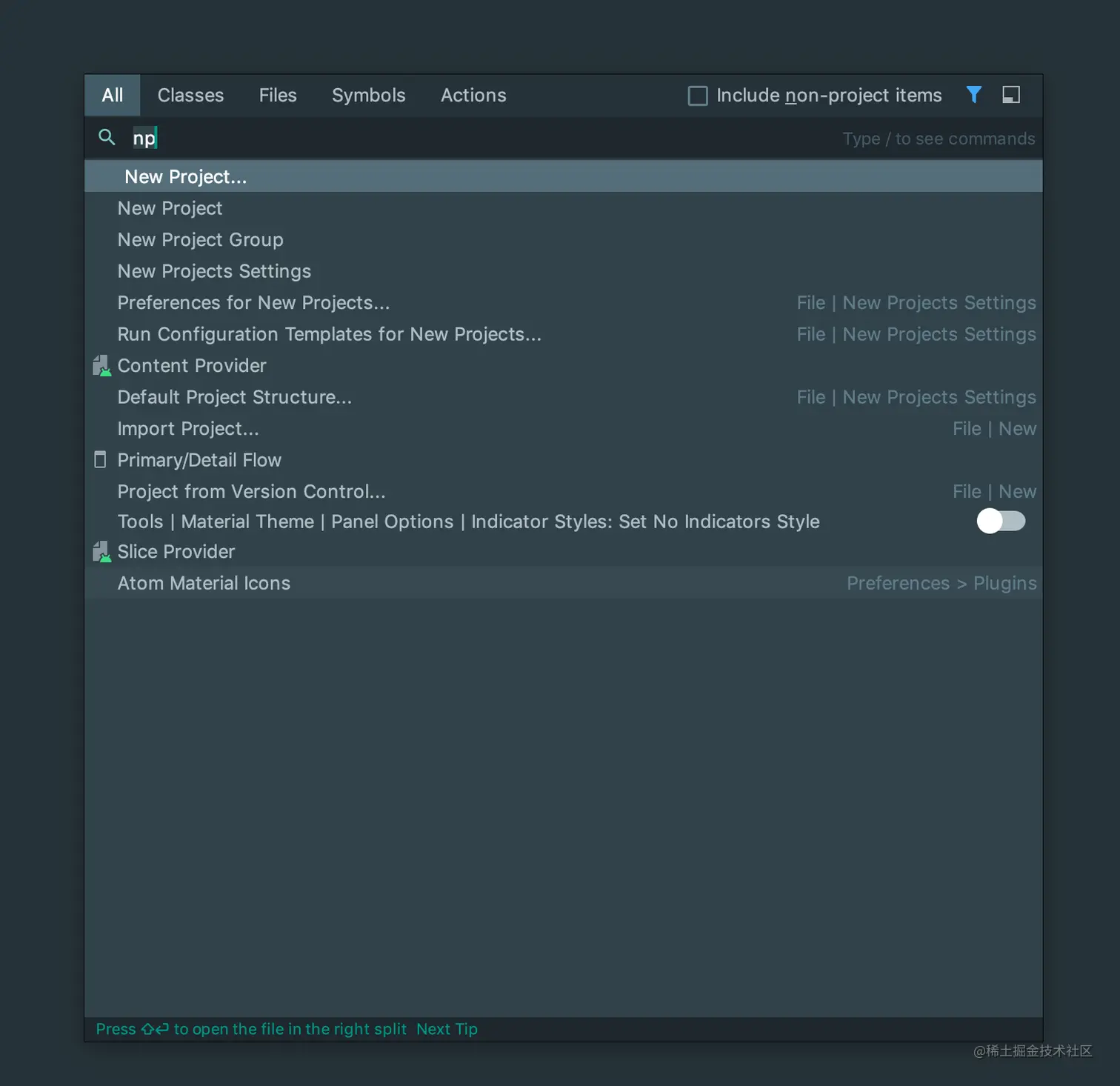Switch to the Actions tab
1120x1086 pixels.
473,96
